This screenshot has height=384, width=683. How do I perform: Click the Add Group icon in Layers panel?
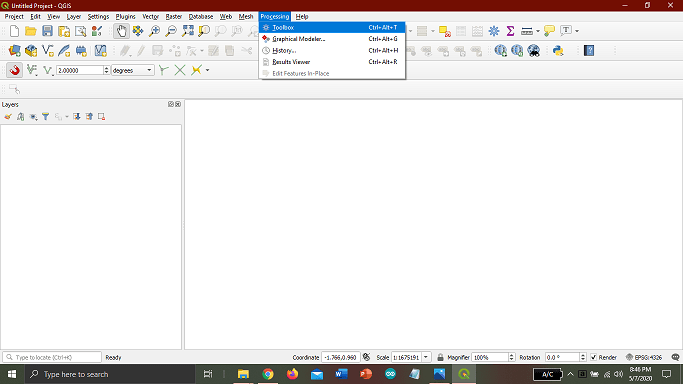pos(20,117)
